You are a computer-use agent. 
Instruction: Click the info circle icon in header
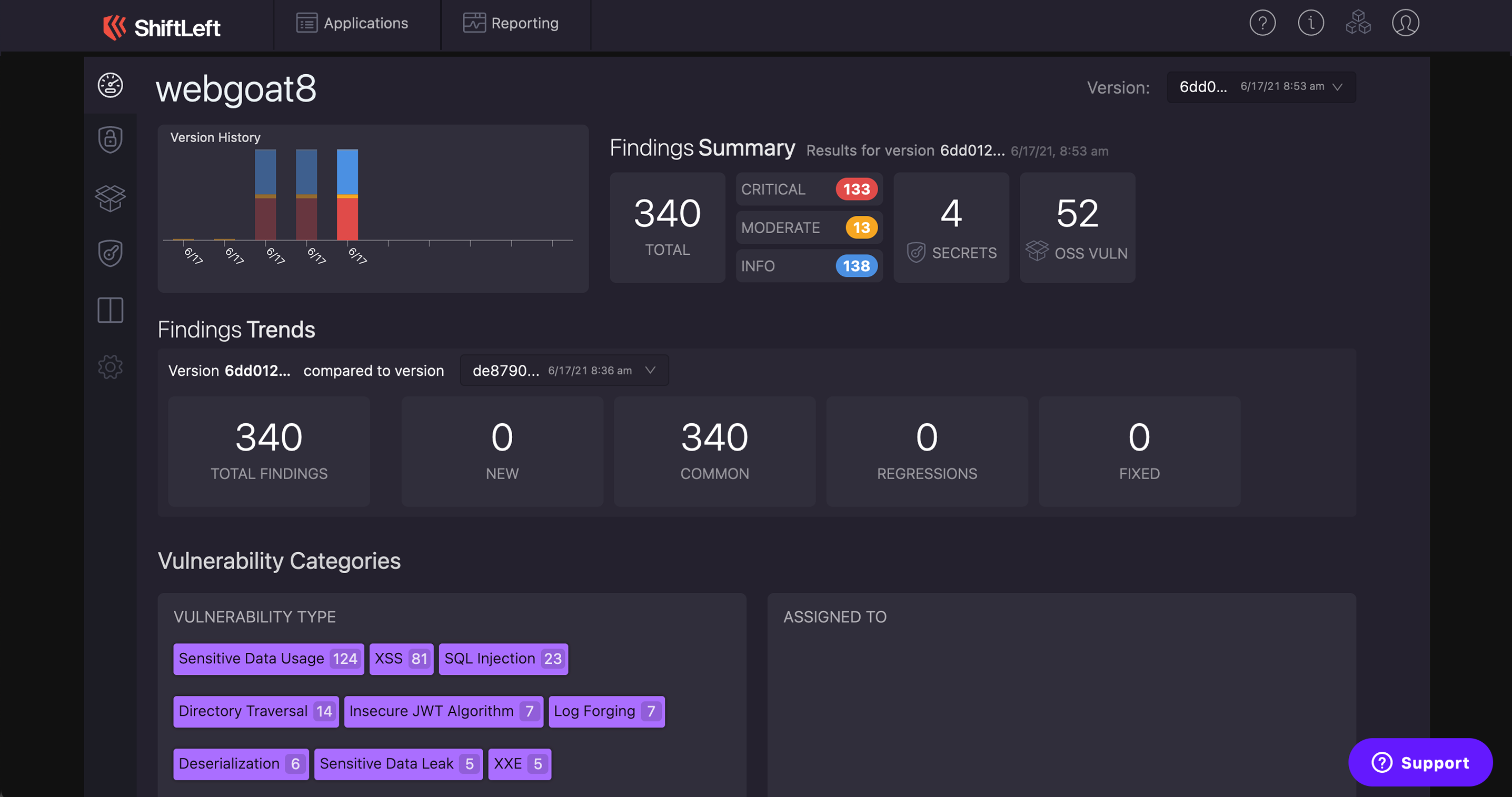tap(1310, 24)
